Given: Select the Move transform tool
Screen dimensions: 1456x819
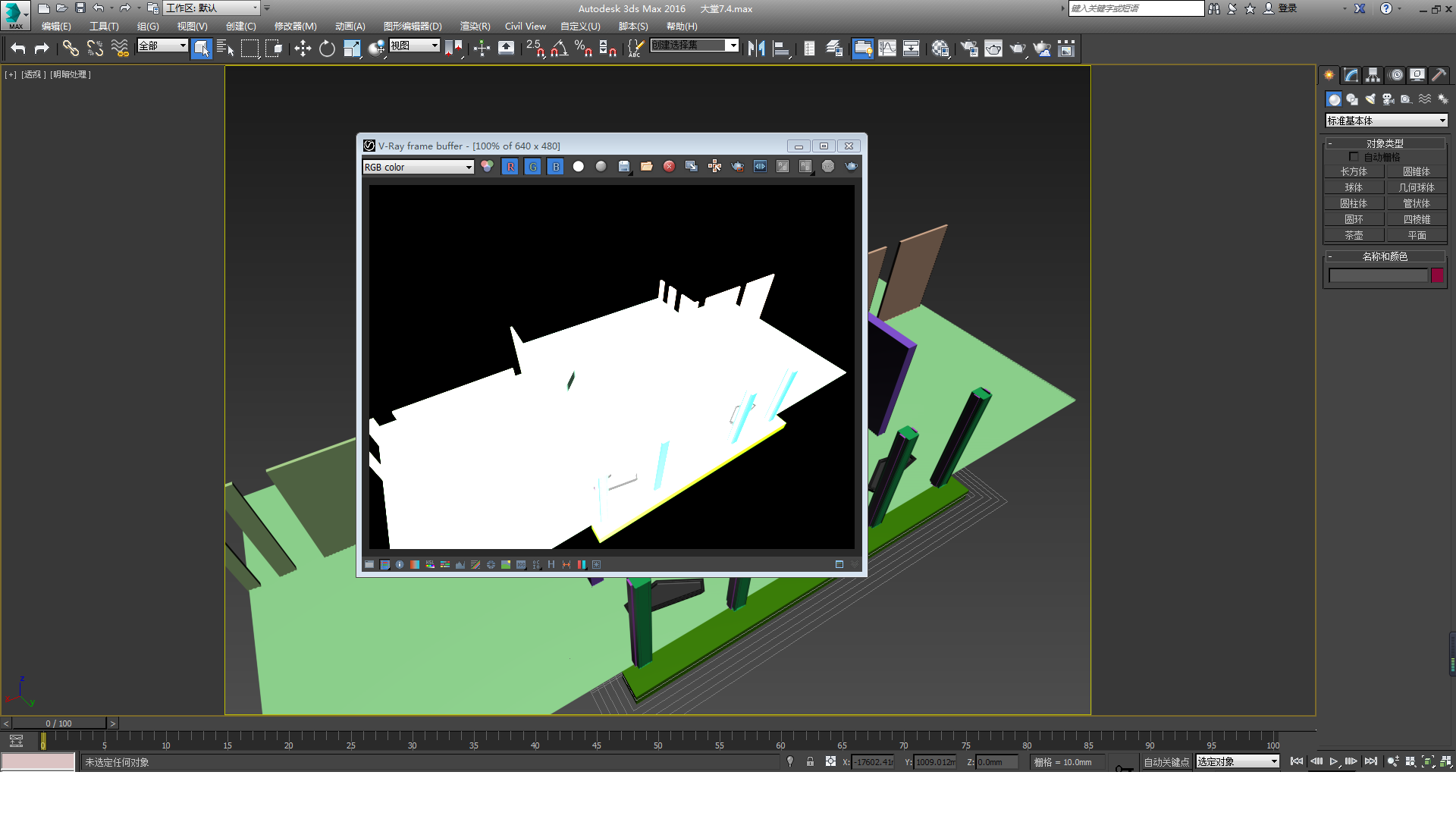Looking at the screenshot, I should tap(303, 49).
